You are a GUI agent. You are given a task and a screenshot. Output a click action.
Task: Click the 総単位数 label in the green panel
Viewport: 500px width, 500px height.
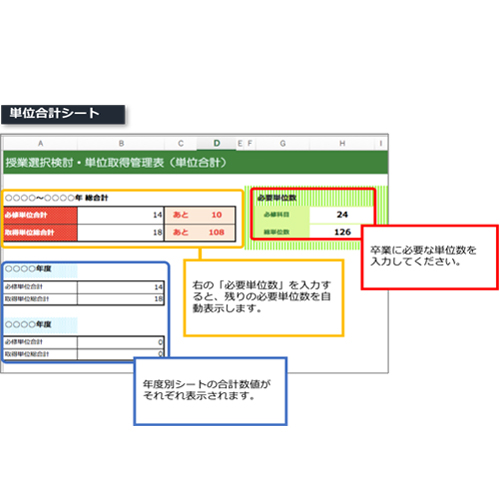(x=277, y=232)
